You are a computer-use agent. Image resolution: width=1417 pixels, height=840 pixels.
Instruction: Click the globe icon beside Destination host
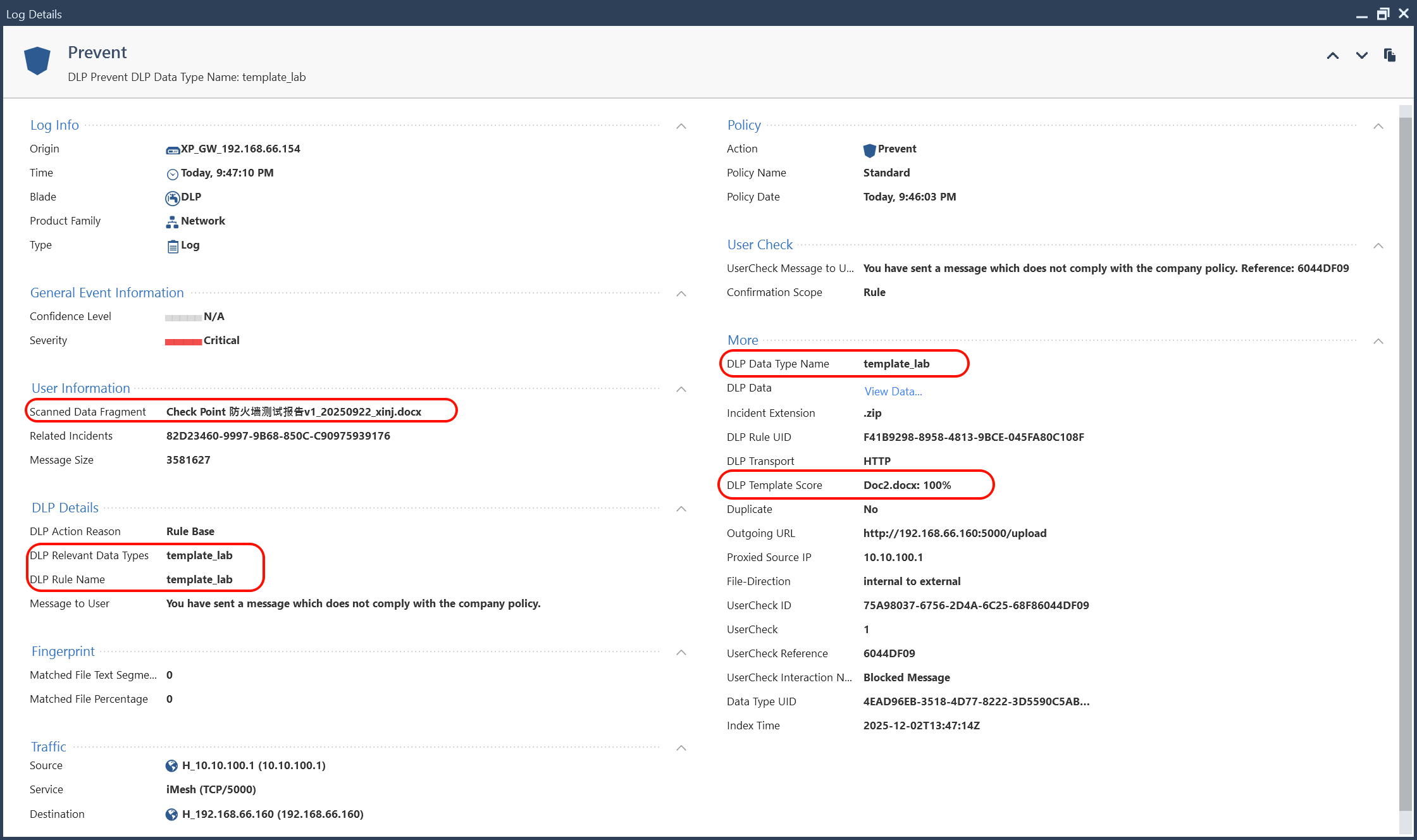pyautogui.click(x=171, y=815)
